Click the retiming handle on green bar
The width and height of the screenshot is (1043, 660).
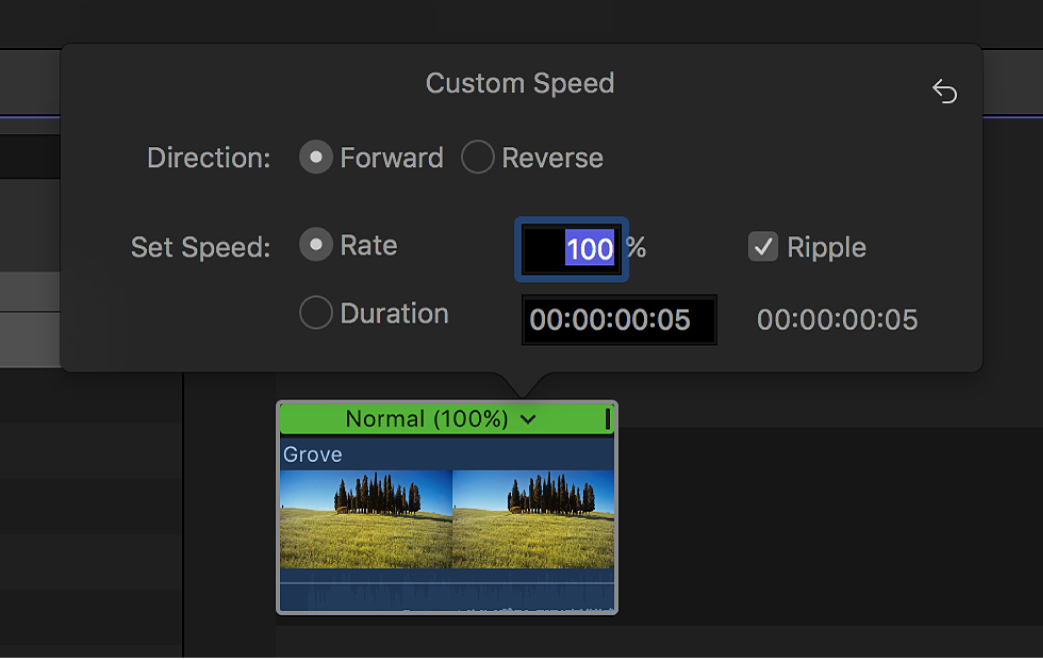tap(607, 420)
